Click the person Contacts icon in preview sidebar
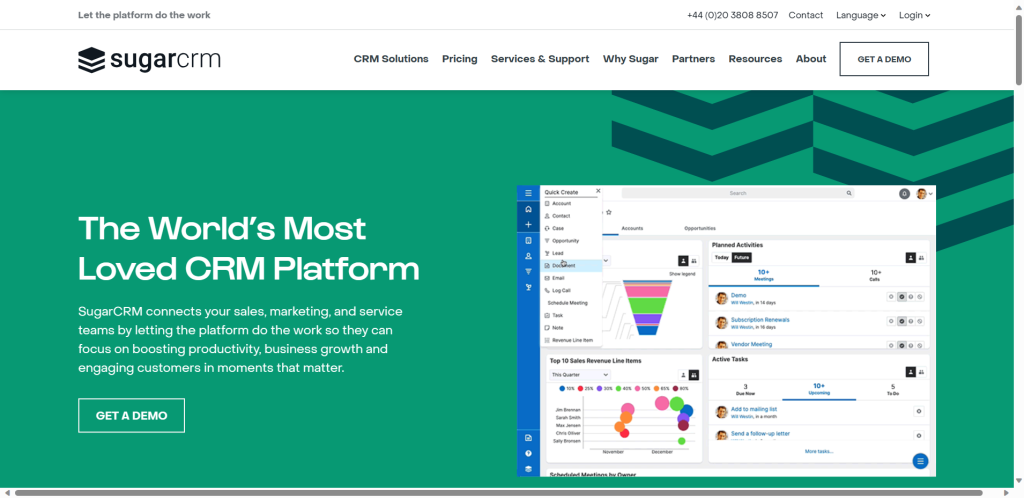 (528, 256)
